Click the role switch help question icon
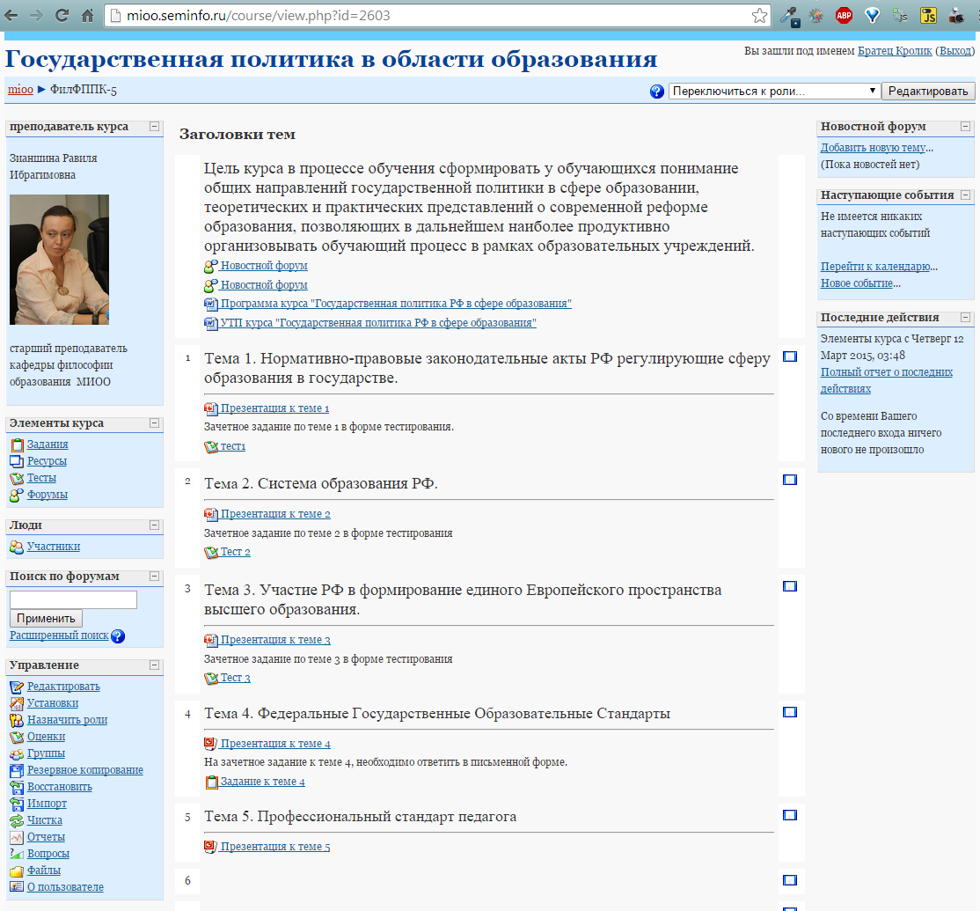 coord(656,91)
